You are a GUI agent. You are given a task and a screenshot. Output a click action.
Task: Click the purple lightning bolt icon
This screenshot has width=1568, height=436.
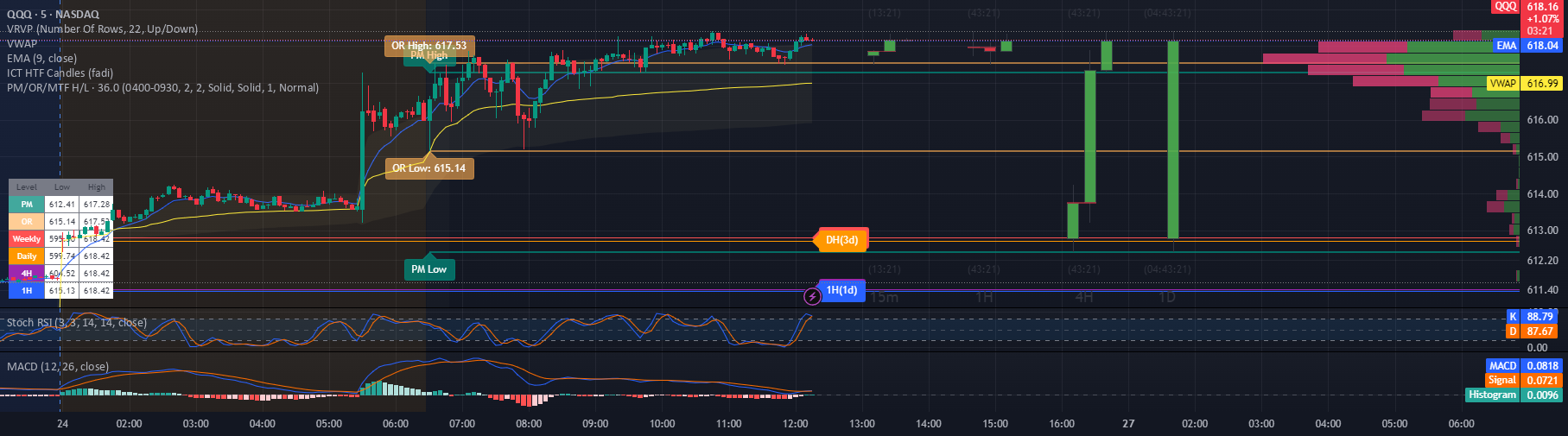tap(812, 297)
